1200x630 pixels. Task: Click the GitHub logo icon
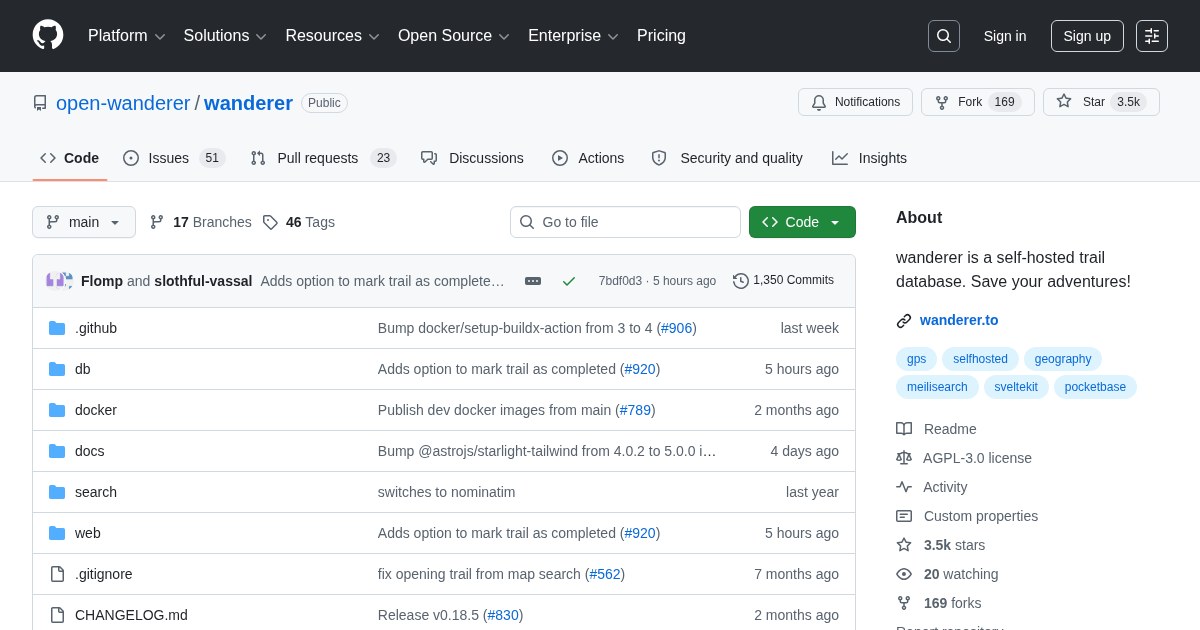pos(48,35)
